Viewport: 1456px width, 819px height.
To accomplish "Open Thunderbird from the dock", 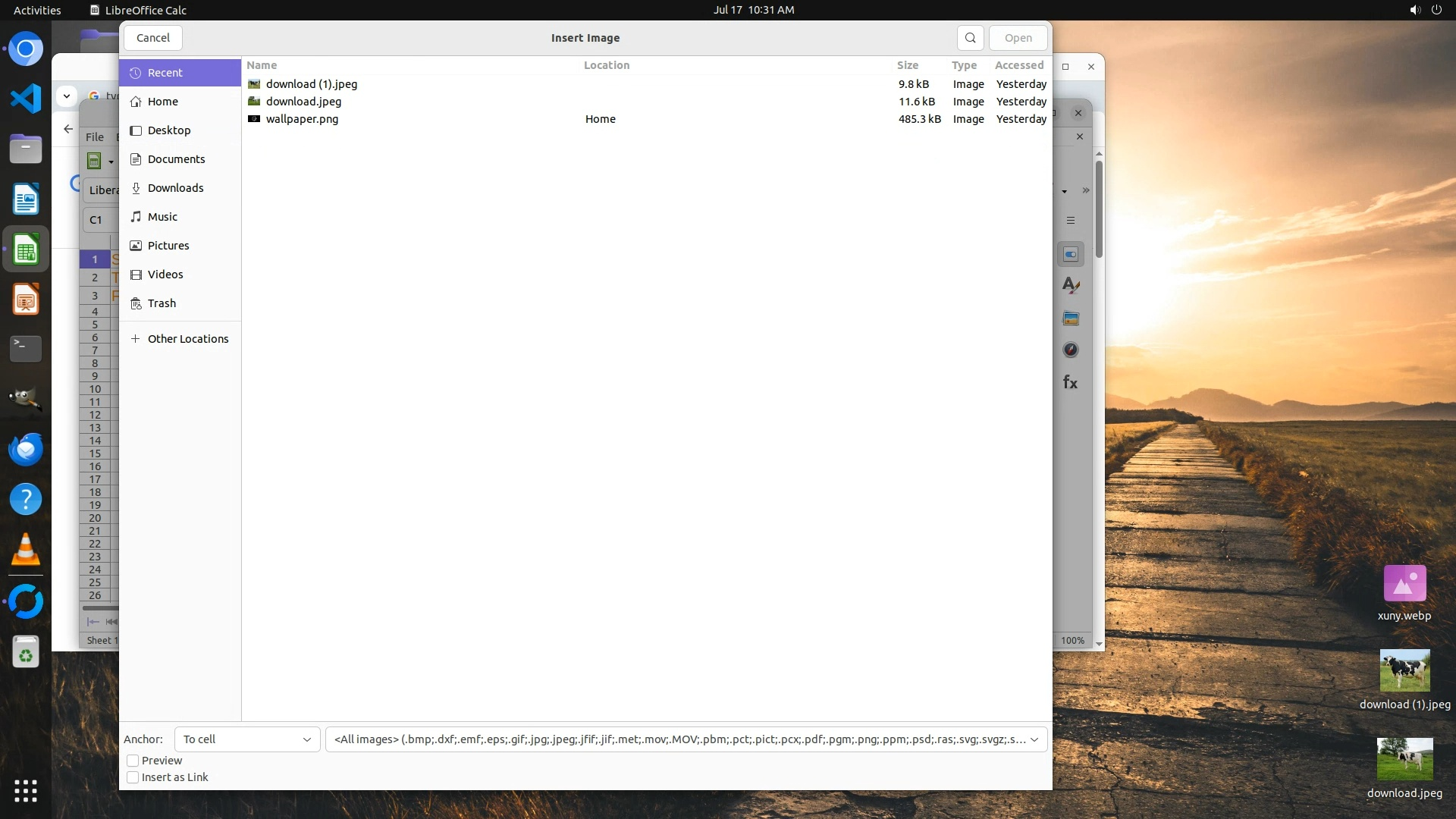I will (26, 450).
